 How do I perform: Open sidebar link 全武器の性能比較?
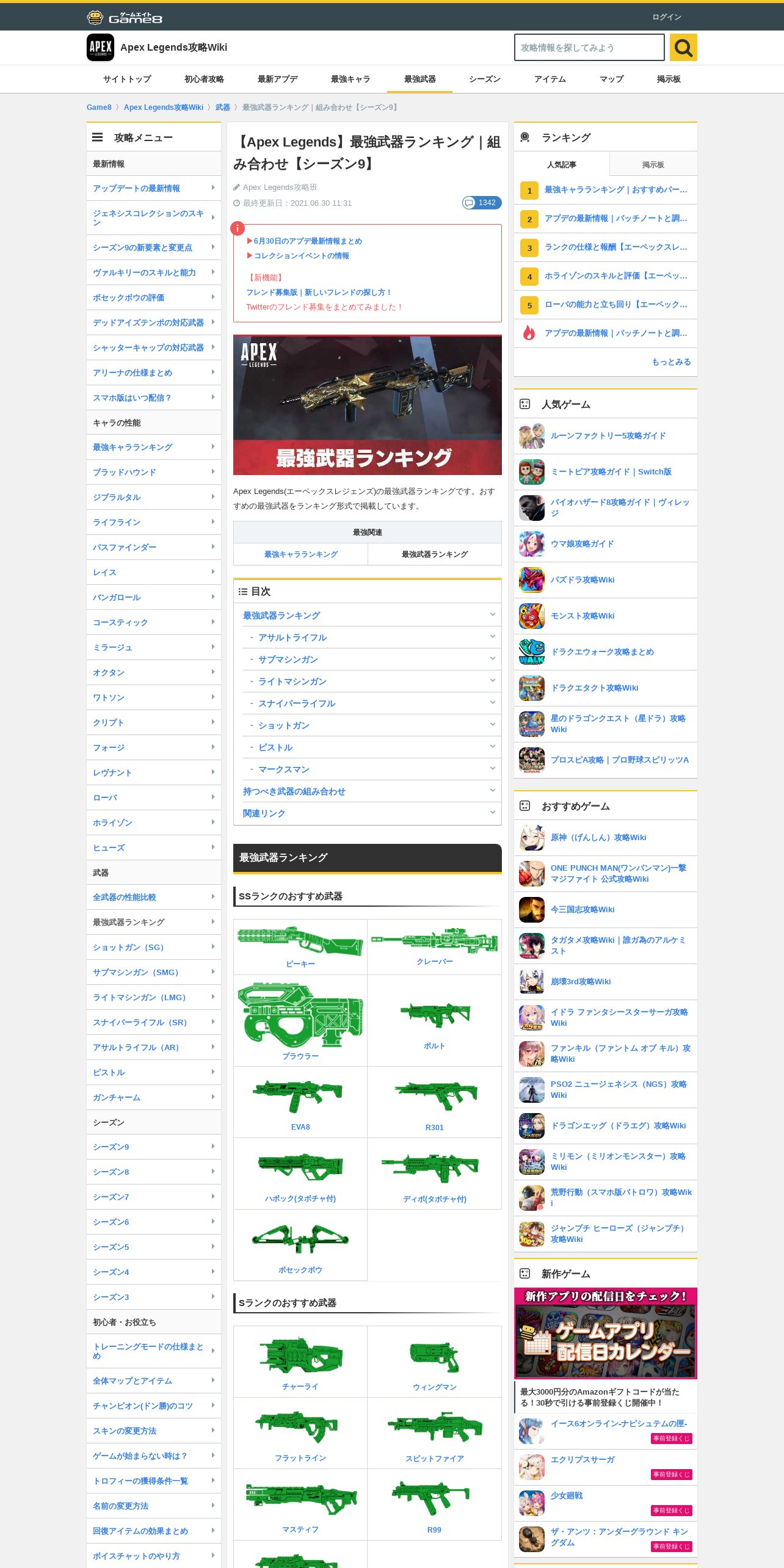coord(153,897)
